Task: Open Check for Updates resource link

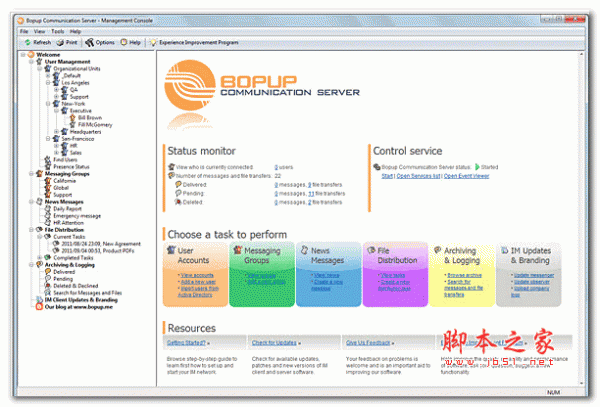Action: (x=274, y=343)
